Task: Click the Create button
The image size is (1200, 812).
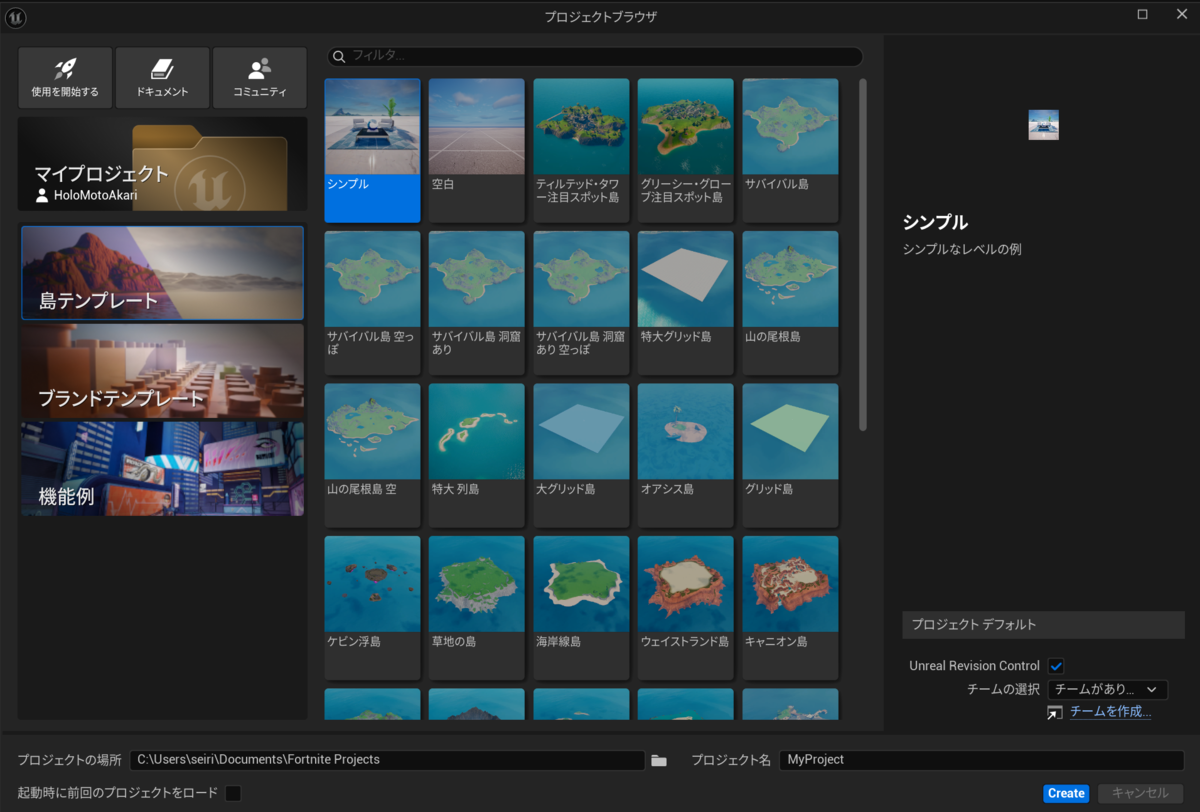Action: point(1066,793)
